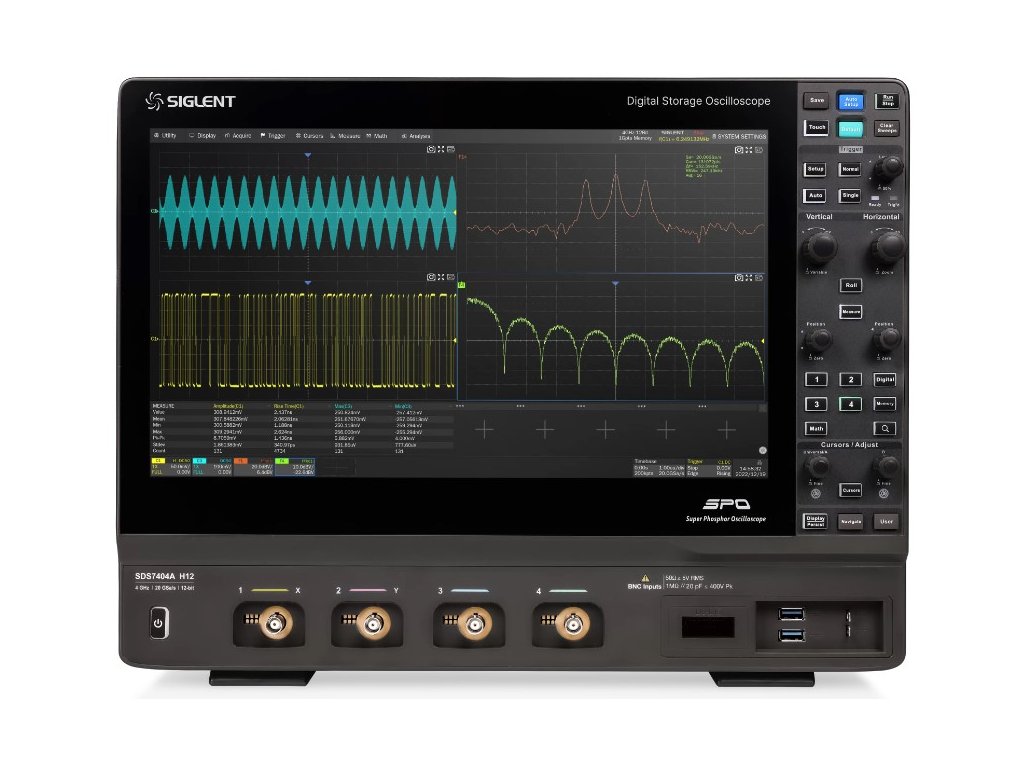Open the on-screen Math menu
Viewport: 1024px width, 768px height.
click(377, 136)
